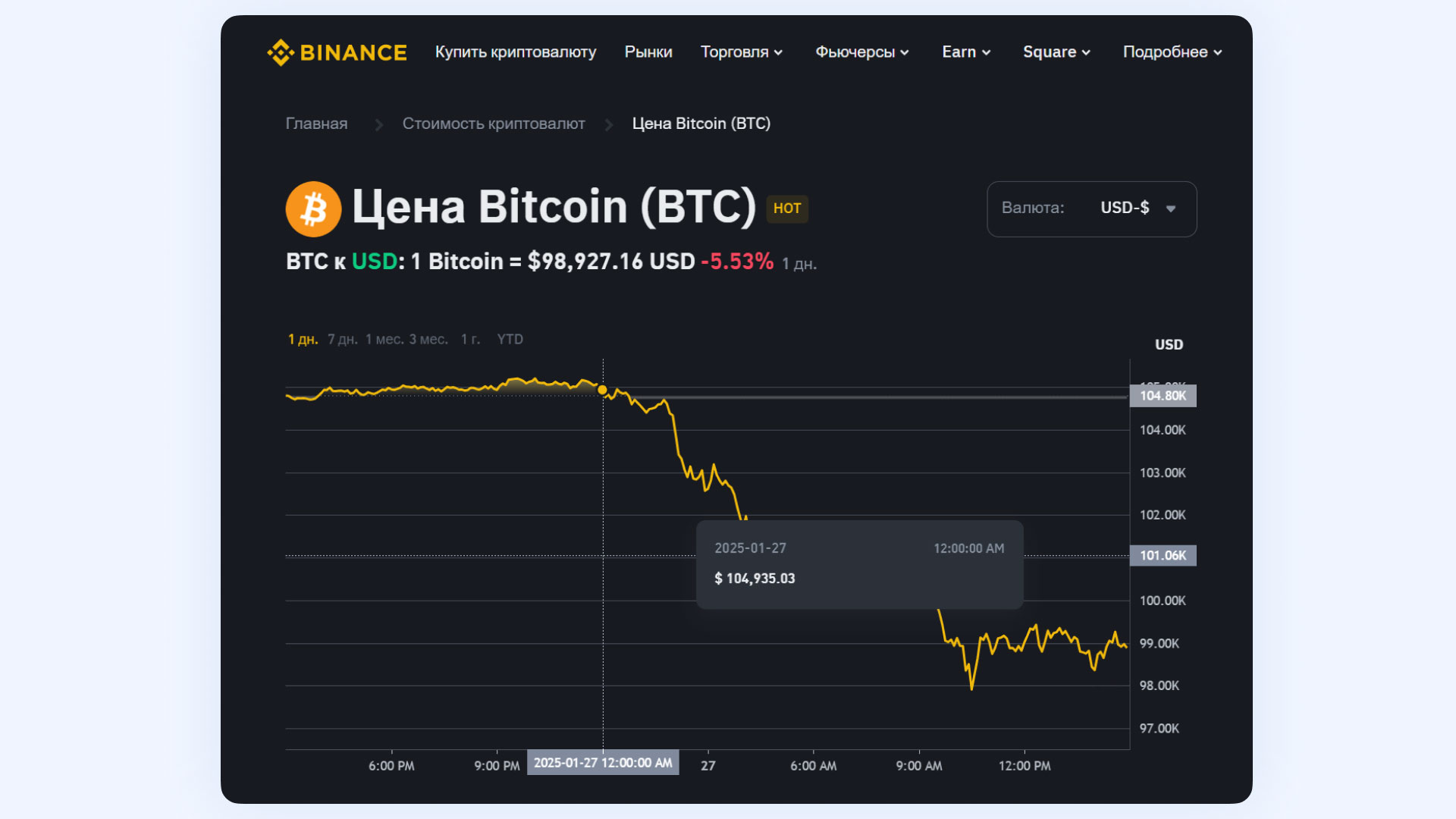The image size is (1456, 819).
Task: Open the Валюта USD-$ currency dropdown
Action: coord(1092,209)
